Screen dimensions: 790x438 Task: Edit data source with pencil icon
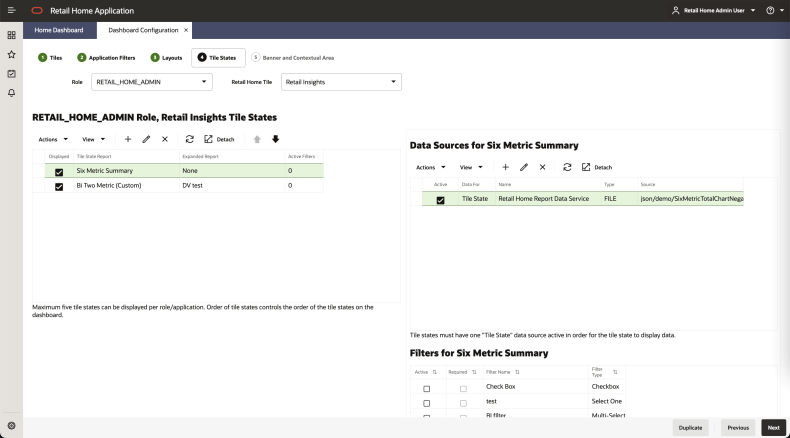pyautogui.click(x=524, y=167)
